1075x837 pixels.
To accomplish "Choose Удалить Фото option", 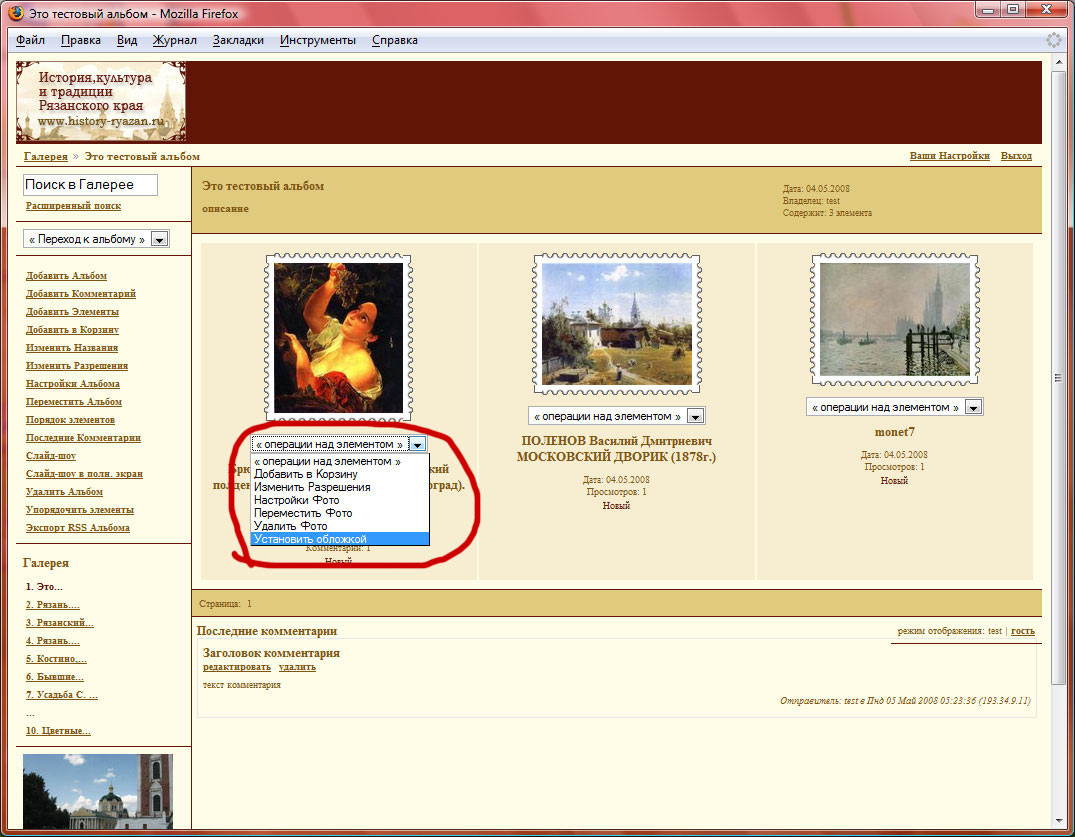I will (x=340, y=526).
